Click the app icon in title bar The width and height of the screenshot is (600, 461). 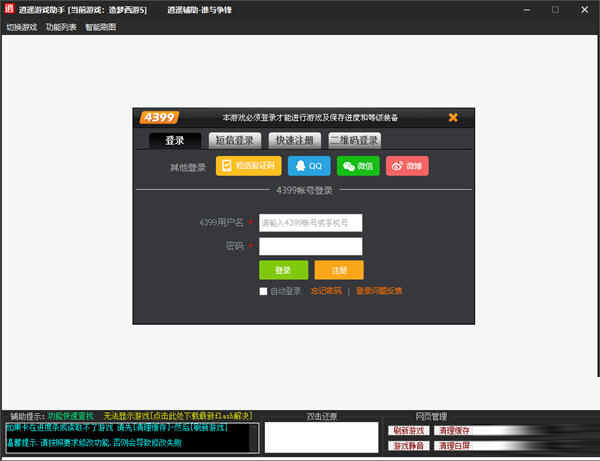(x=9, y=8)
